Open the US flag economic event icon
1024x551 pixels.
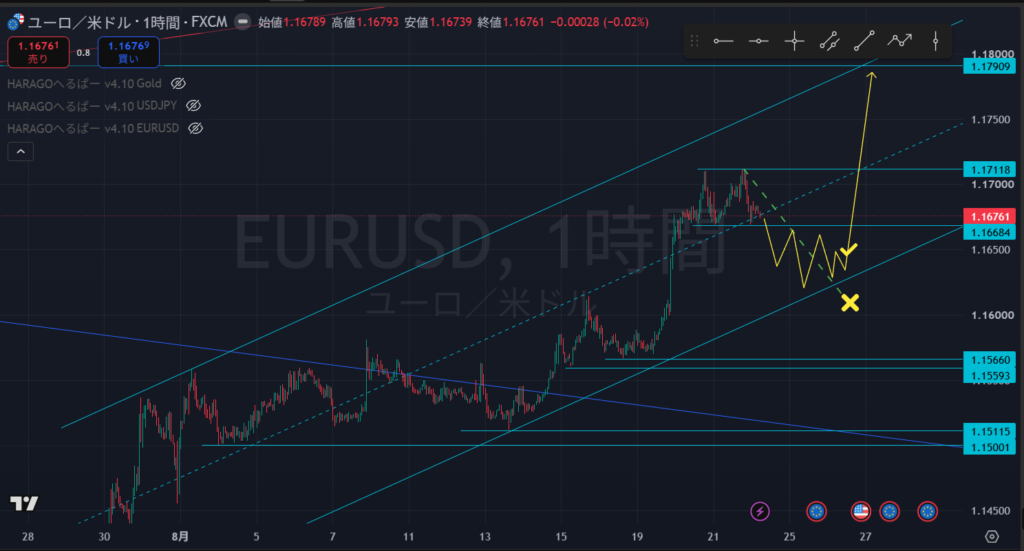pyautogui.click(x=861, y=511)
